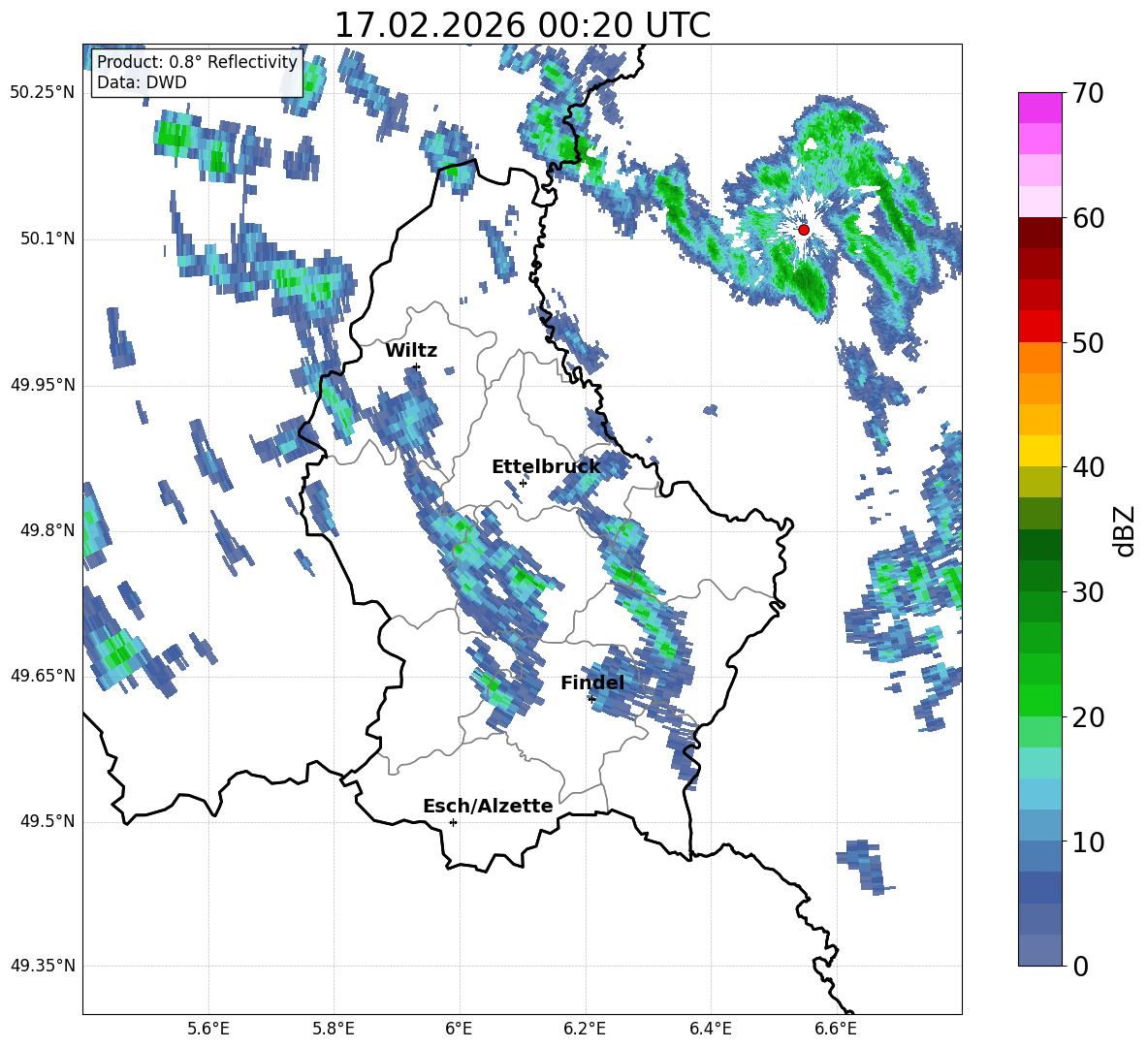1148x1048 pixels.
Task: Click the 49.8°N latitude label
Action: click(48, 530)
